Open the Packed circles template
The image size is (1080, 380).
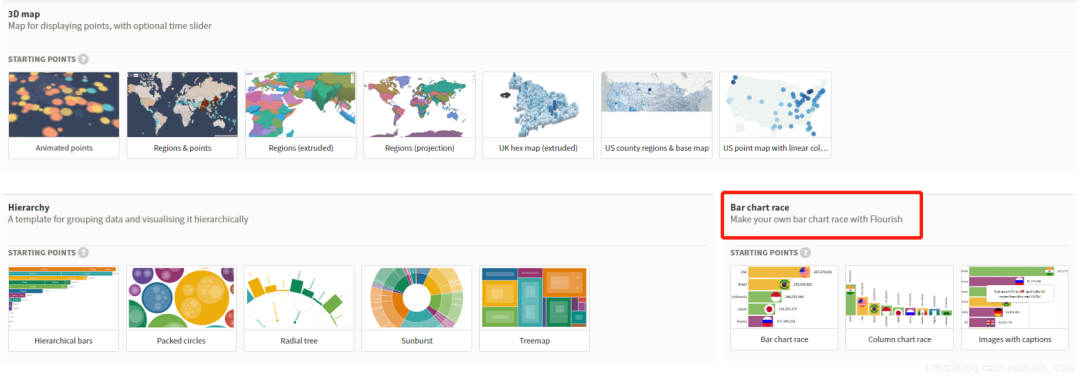[182, 308]
